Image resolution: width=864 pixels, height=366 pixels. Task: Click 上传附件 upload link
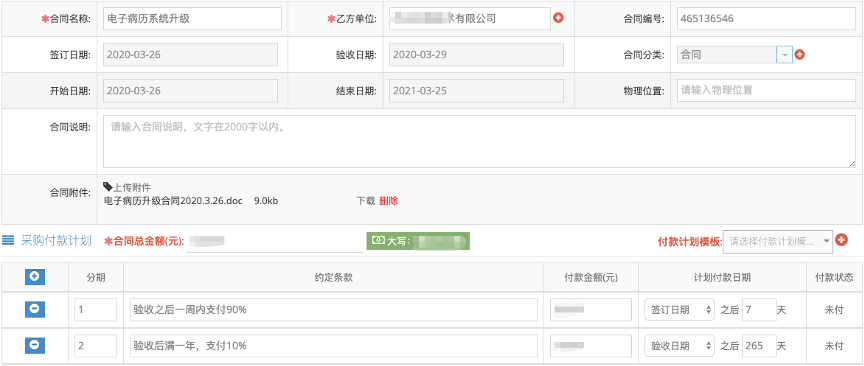132,187
